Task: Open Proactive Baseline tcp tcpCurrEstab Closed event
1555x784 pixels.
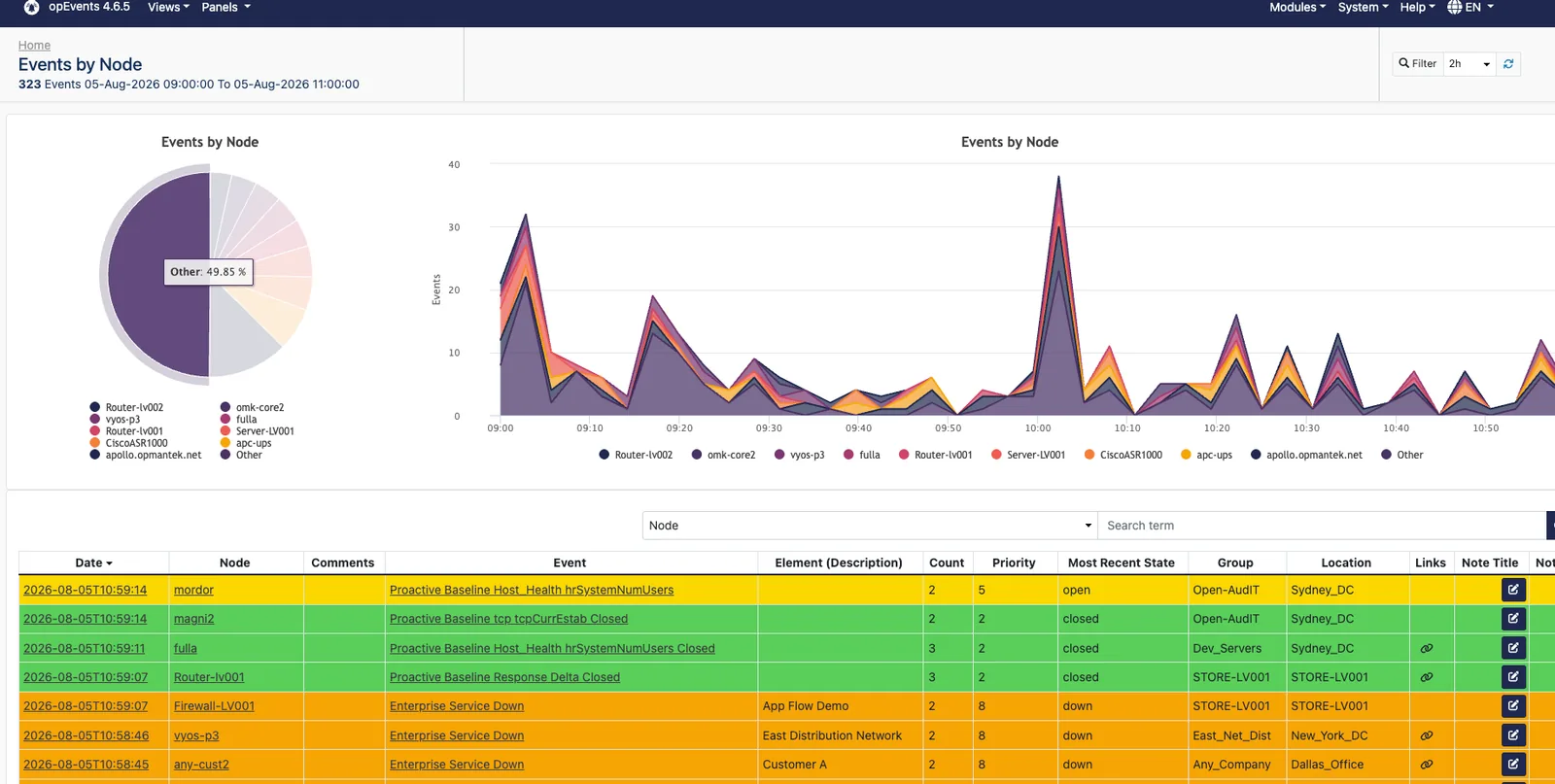Action: pyautogui.click(x=508, y=619)
